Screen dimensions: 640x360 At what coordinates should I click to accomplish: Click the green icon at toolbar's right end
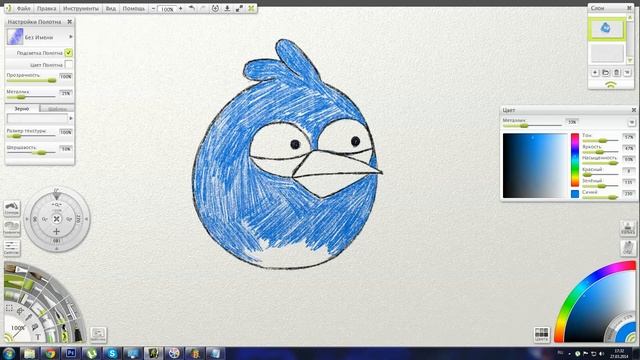pyautogui.click(x=251, y=9)
